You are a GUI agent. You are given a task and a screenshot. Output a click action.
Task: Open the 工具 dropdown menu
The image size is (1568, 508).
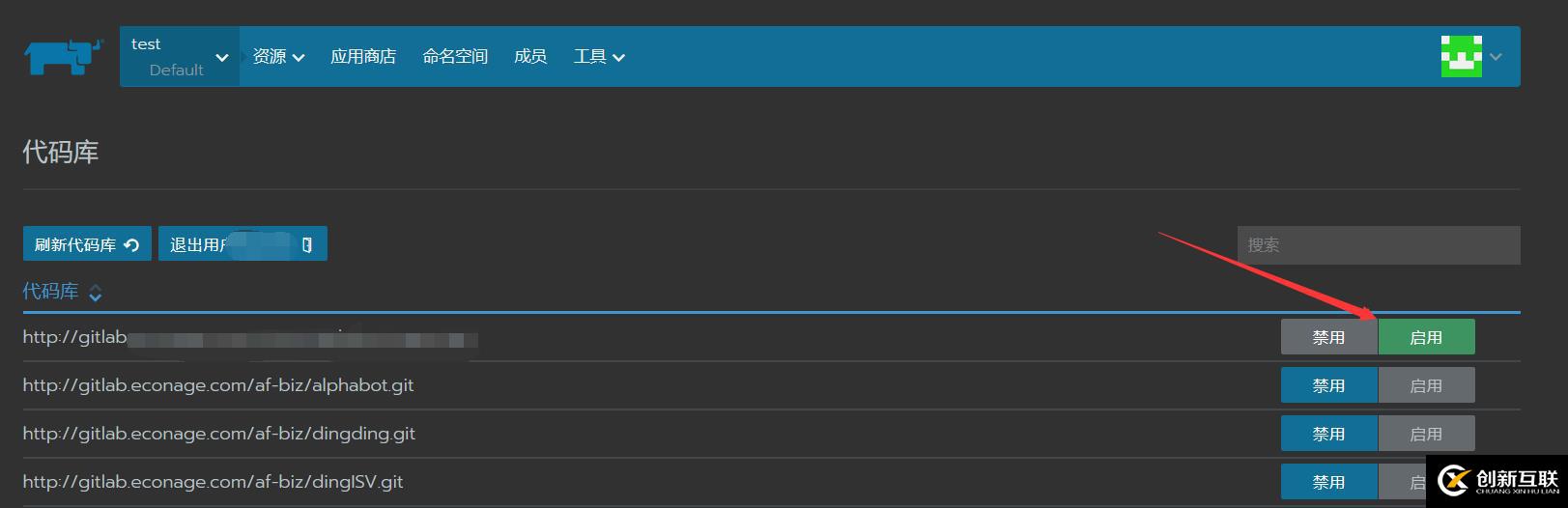(x=599, y=57)
